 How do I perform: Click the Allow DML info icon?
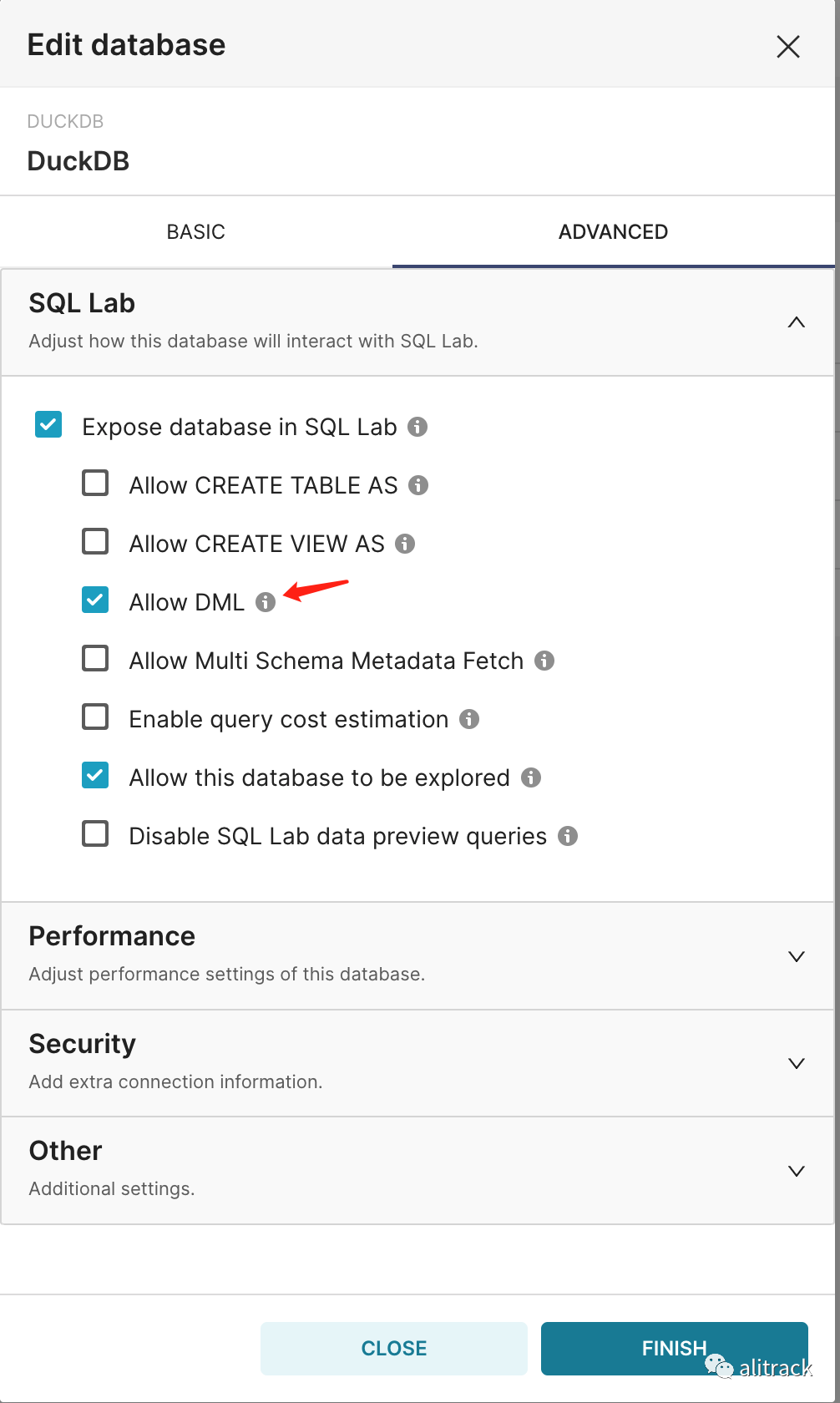(x=266, y=602)
